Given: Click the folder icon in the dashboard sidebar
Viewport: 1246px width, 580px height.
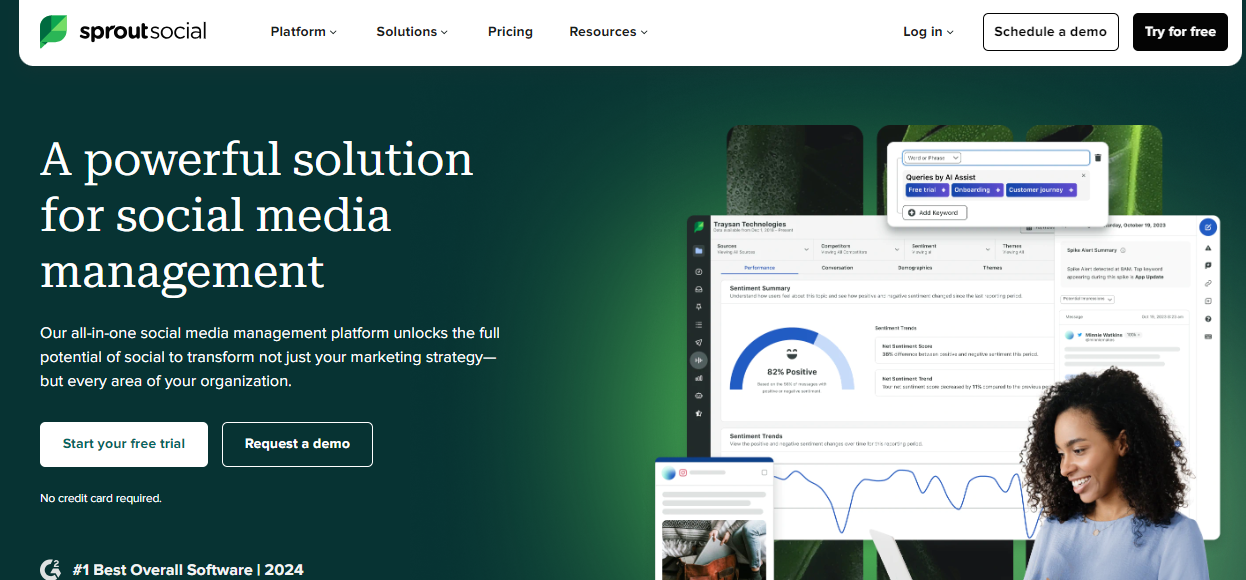Looking at the screenshot, I should pyautogui.click(x=699, y=250).
